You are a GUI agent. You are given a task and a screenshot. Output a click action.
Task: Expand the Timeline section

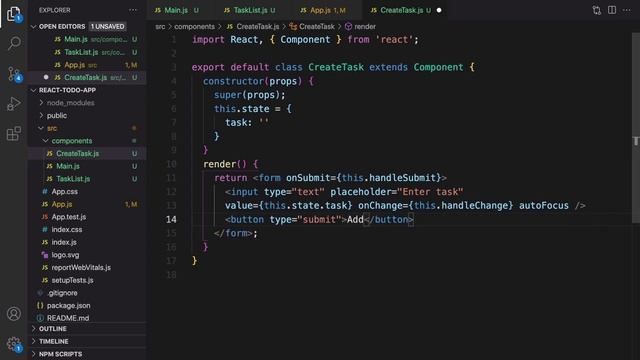click(x=53, y=341)
